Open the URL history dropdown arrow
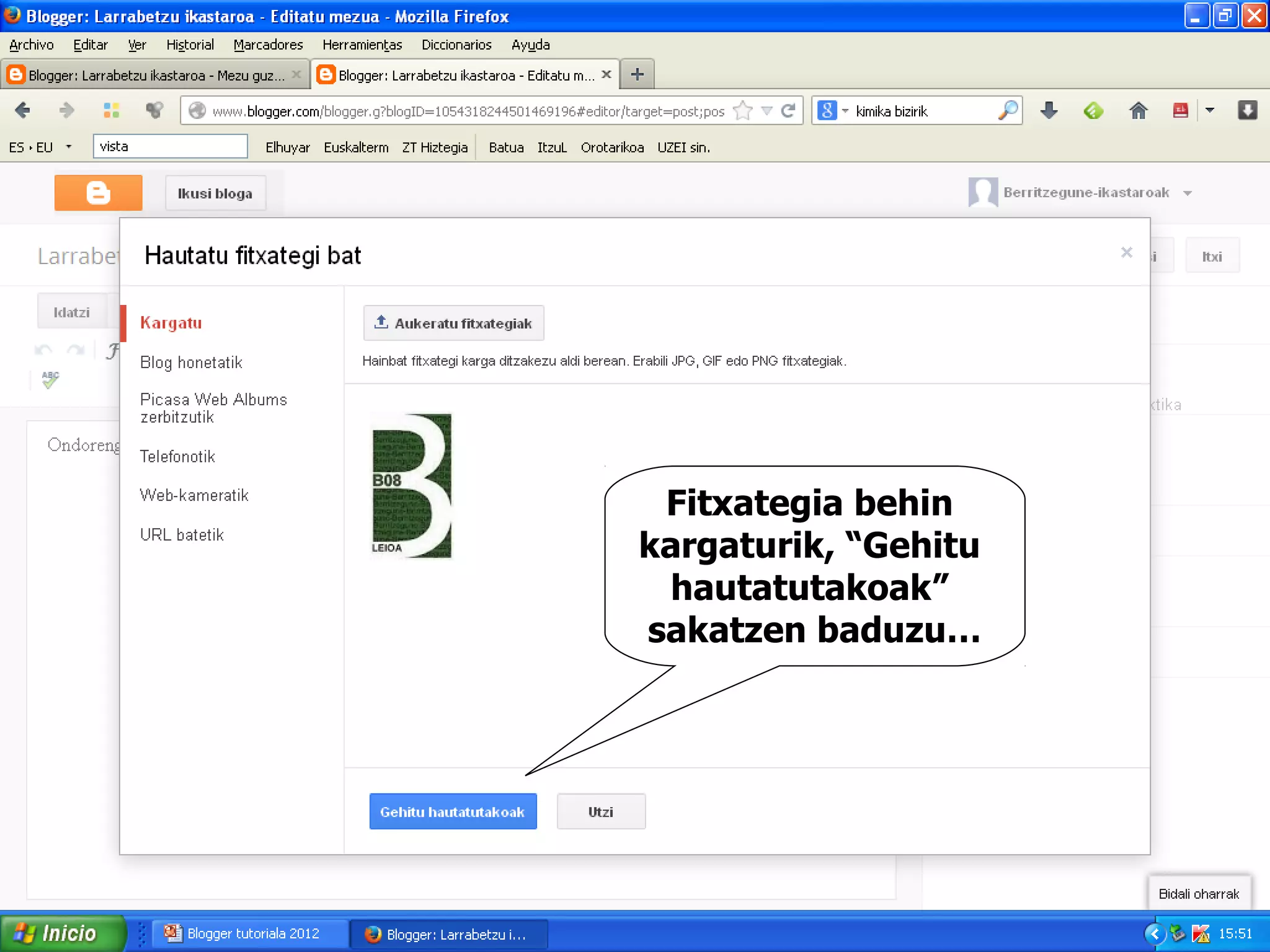This screenshot has width=1270, height=952. (x=767, y=111)
